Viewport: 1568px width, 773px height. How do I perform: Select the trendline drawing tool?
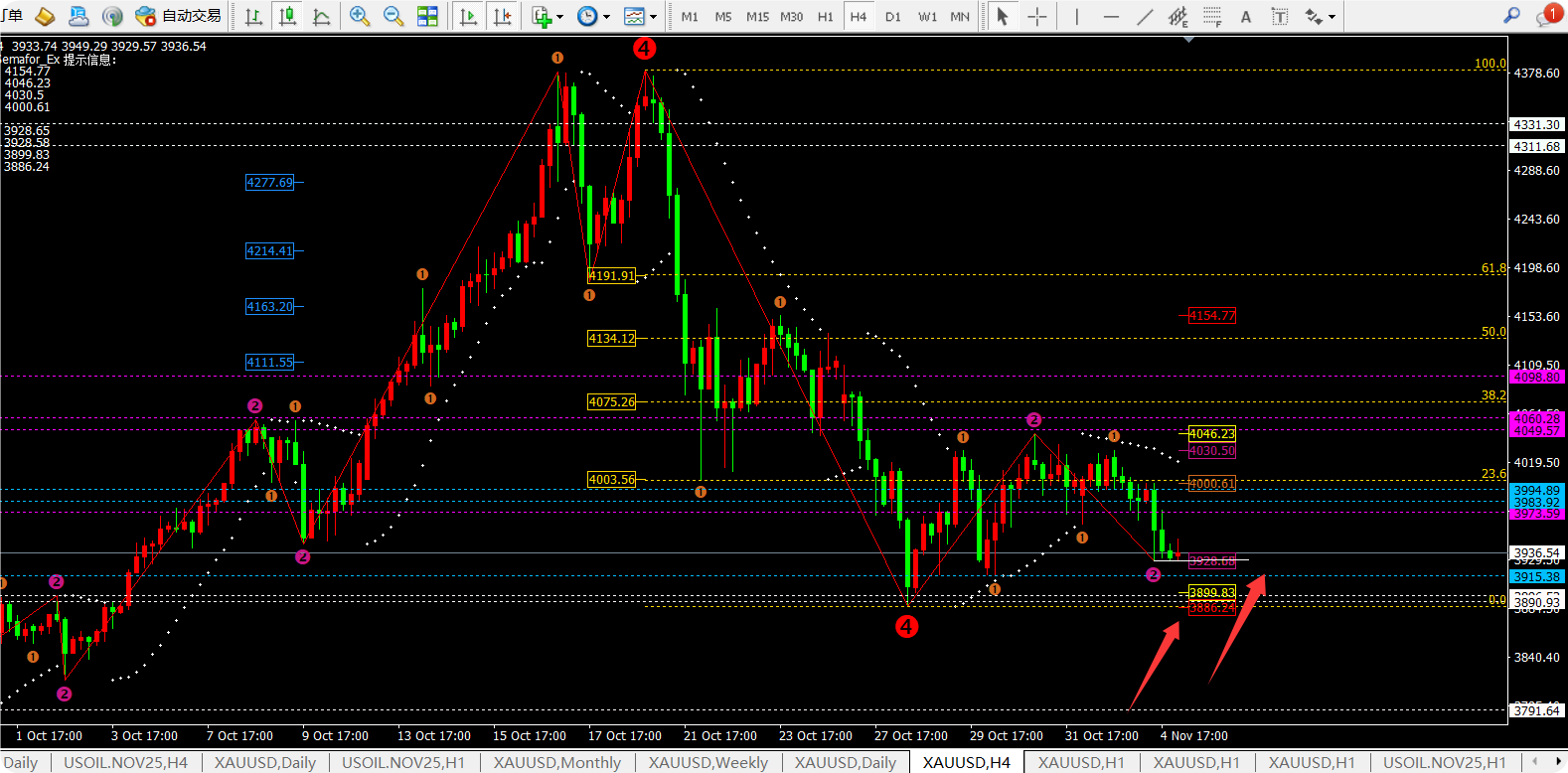1145,16
